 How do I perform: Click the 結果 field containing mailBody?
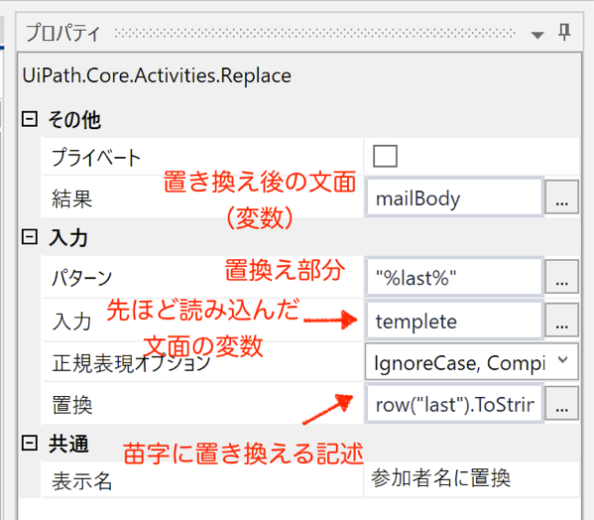pyautogui.click(x=455, y=197)
